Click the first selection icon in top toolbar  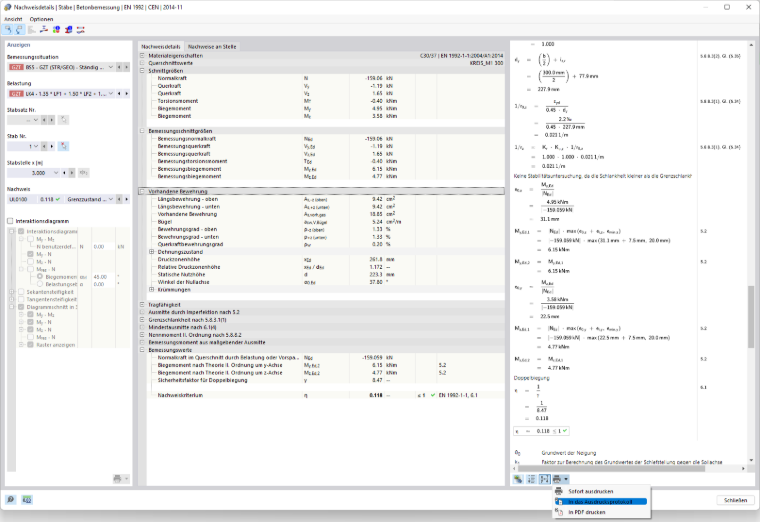8,30
